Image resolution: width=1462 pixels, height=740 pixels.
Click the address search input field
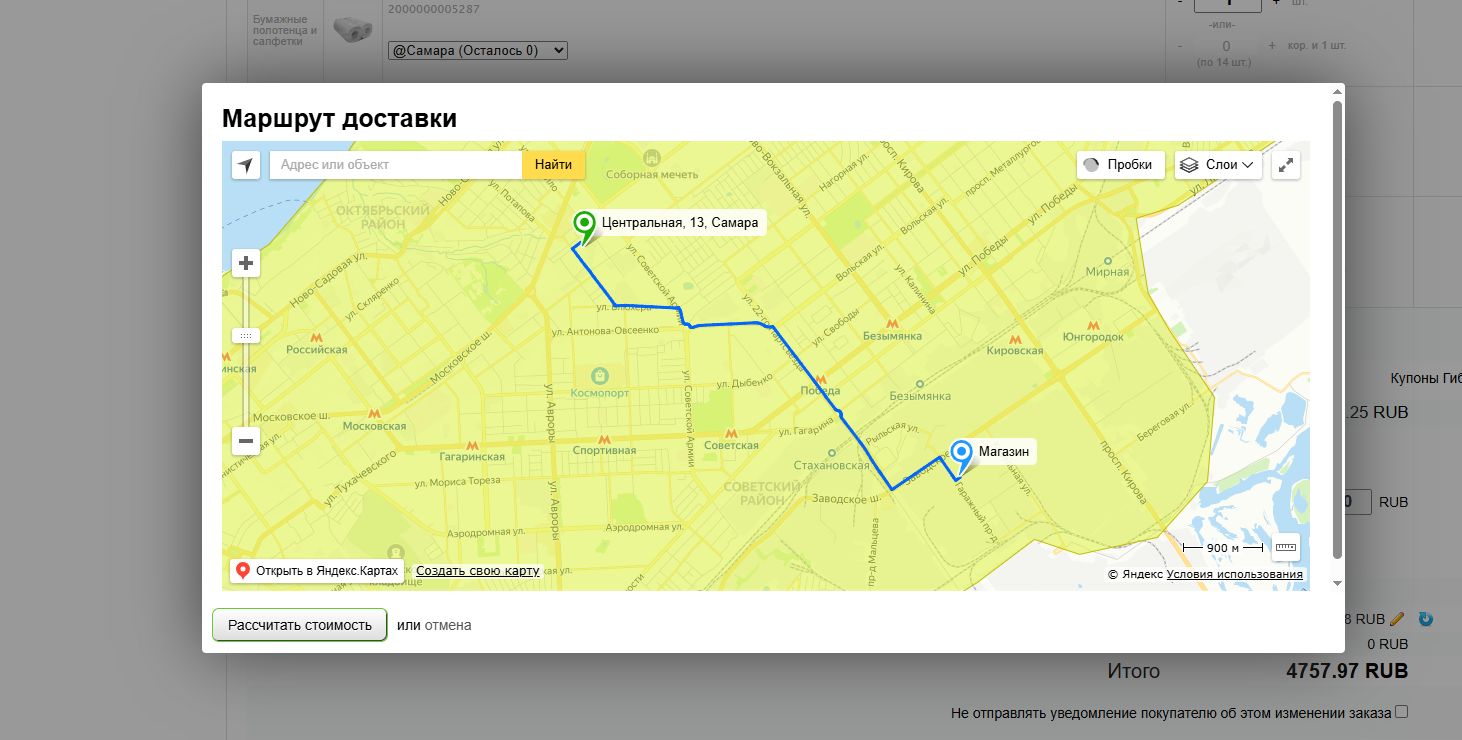point(396,165)
